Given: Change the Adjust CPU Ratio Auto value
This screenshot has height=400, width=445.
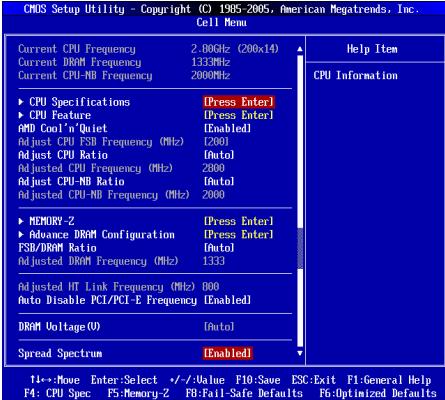Looking at the screenshot, I should click(219, 155).
